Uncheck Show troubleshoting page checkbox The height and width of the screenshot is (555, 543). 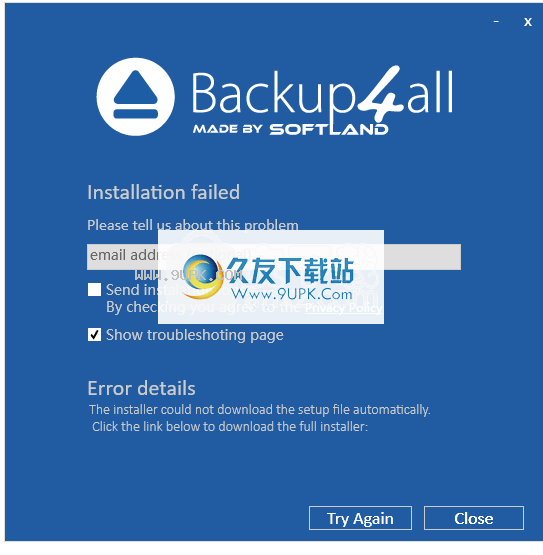point(94,334)
